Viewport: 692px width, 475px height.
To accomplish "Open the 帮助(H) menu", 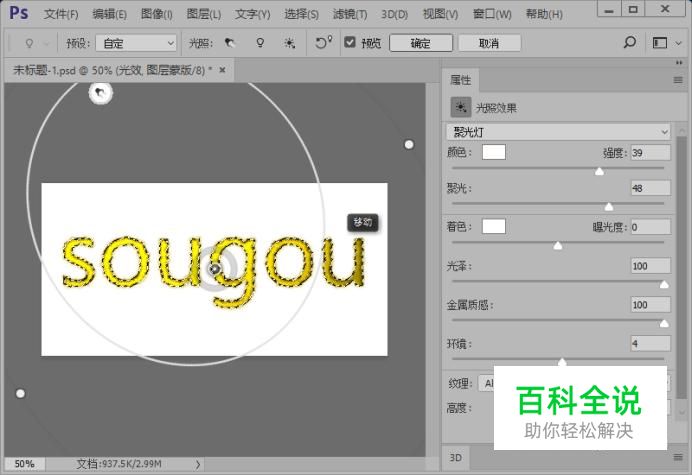I will pyautogui.click(x=544, y=14).
